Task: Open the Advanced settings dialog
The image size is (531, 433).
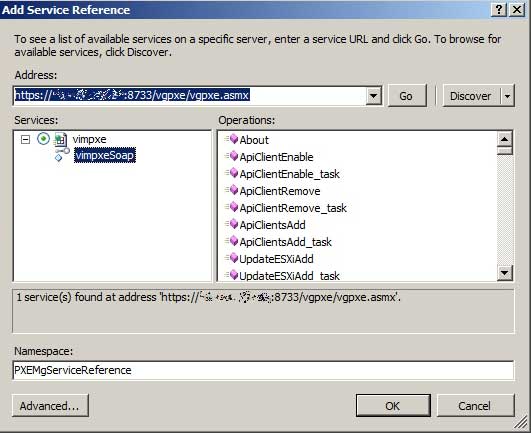Action: tap(50, 405)
